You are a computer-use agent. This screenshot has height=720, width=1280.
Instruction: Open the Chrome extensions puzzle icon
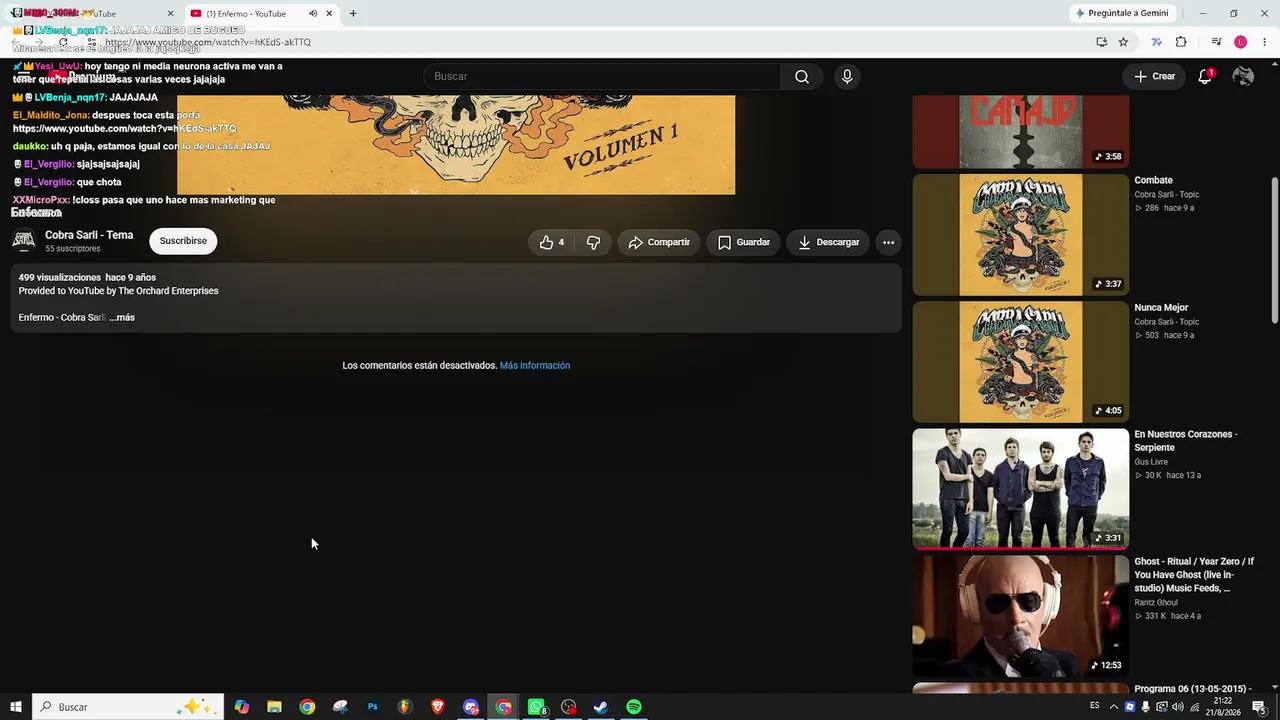(x=1181, y=42)
